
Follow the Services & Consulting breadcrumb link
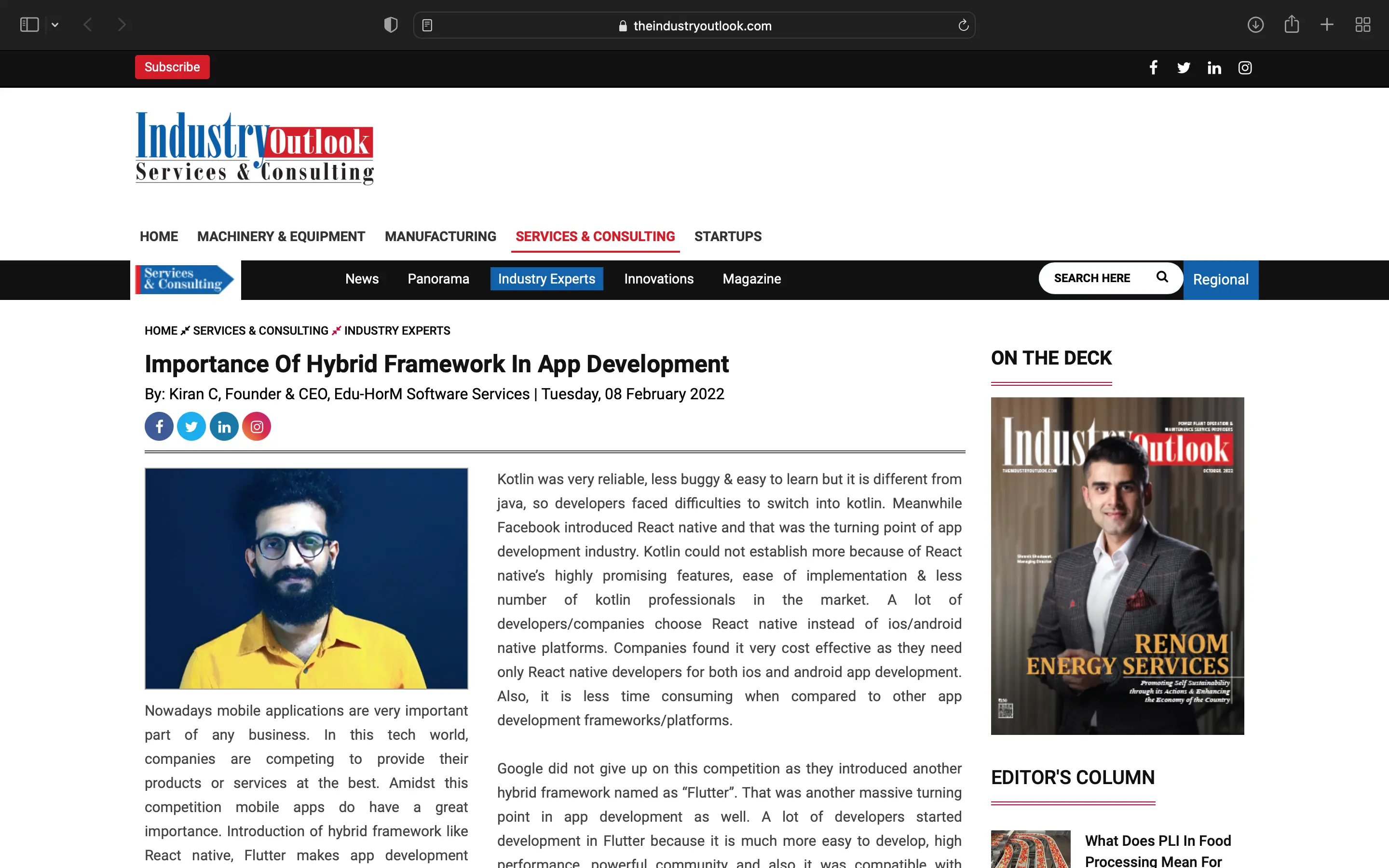pyautogui.click(x=260, y=331)
